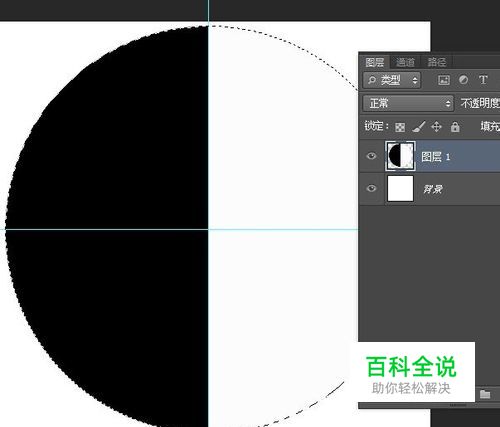
Task: Hide 图层 1 with eye icon
Action: [x=371, y=156]
